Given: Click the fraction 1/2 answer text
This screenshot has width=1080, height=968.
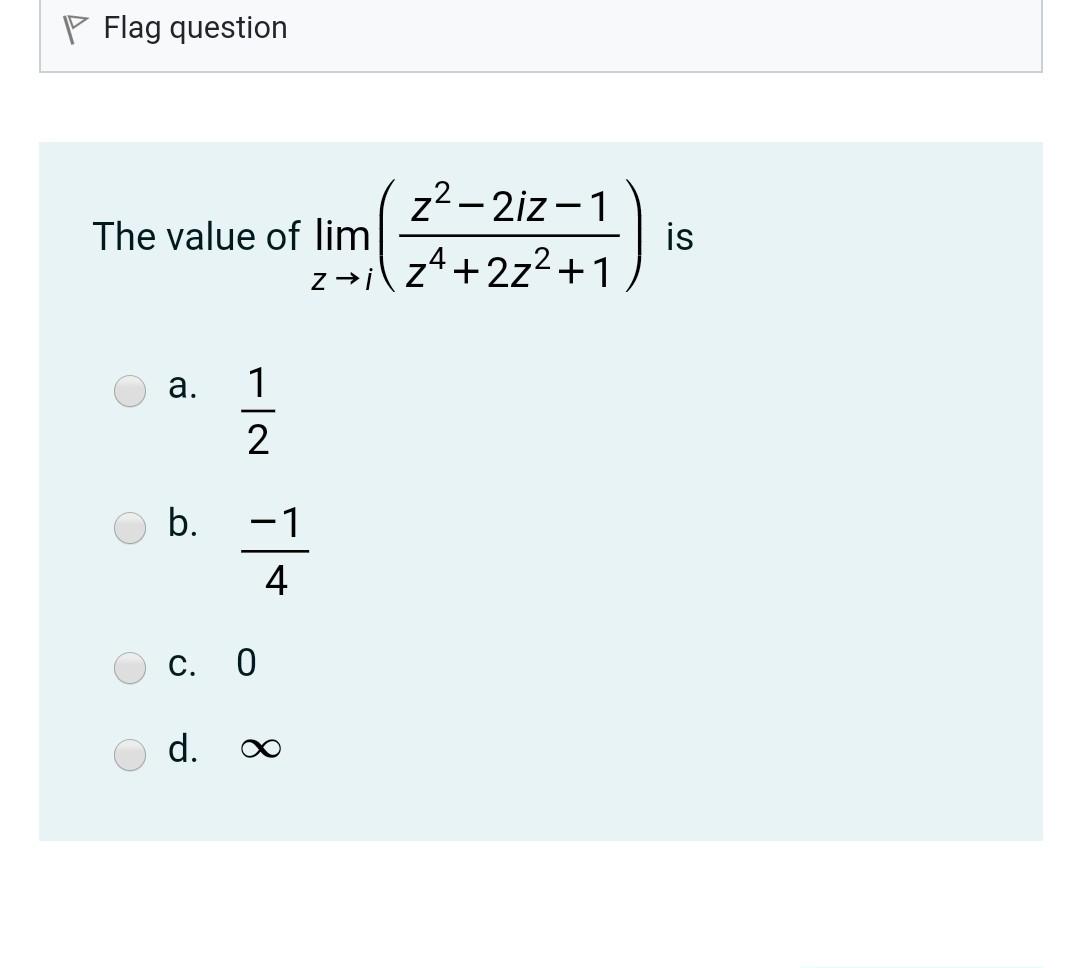Looking at the screenshot, I should coord(257,410).
